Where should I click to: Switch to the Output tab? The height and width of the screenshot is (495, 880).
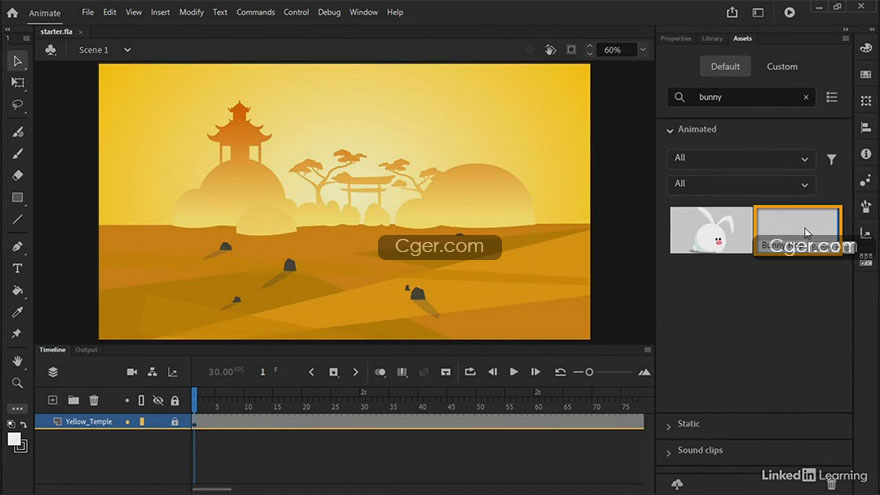coord(86,350)
